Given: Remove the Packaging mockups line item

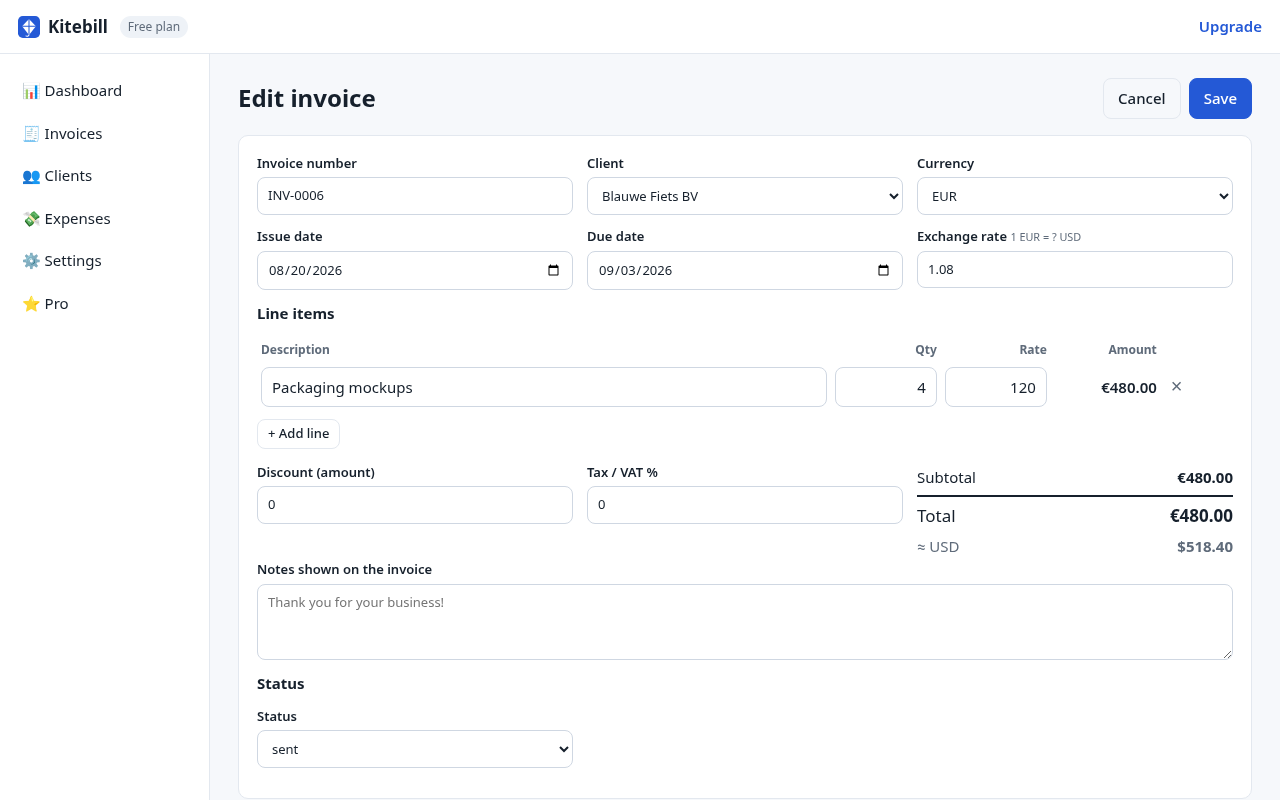Looking at the screenshot, I should click(1176, 387).
